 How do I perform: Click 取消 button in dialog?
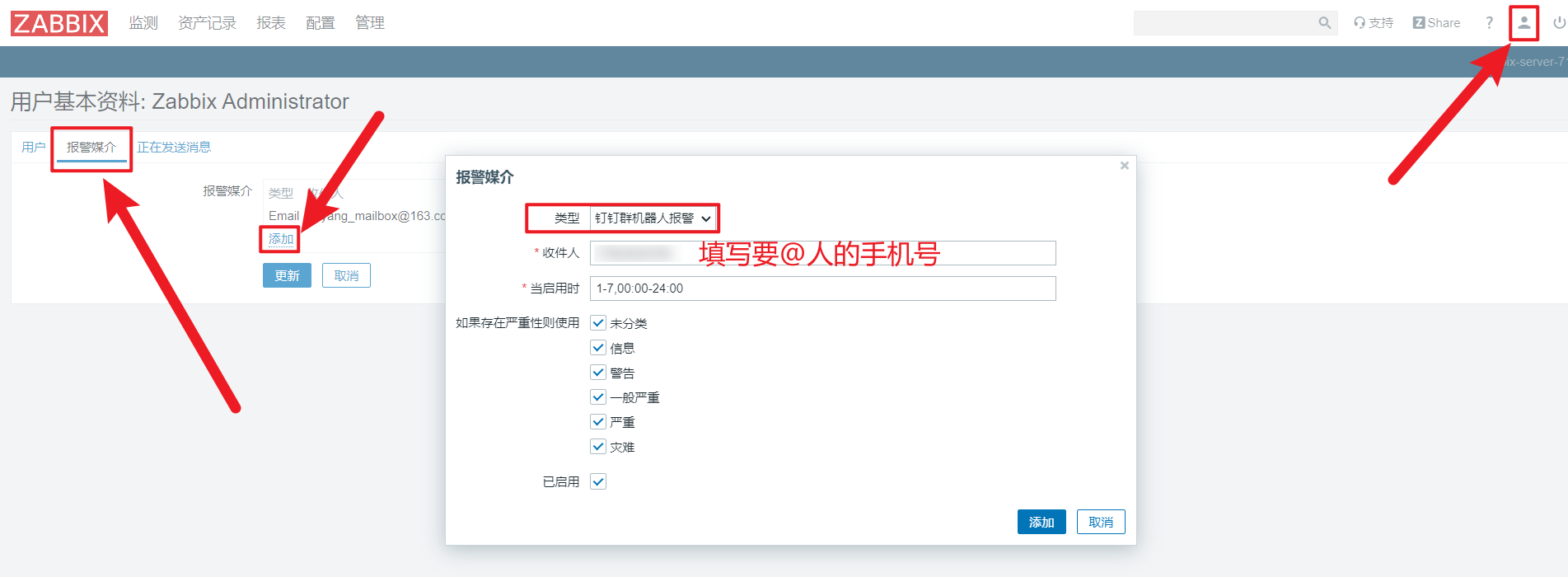1101,522
